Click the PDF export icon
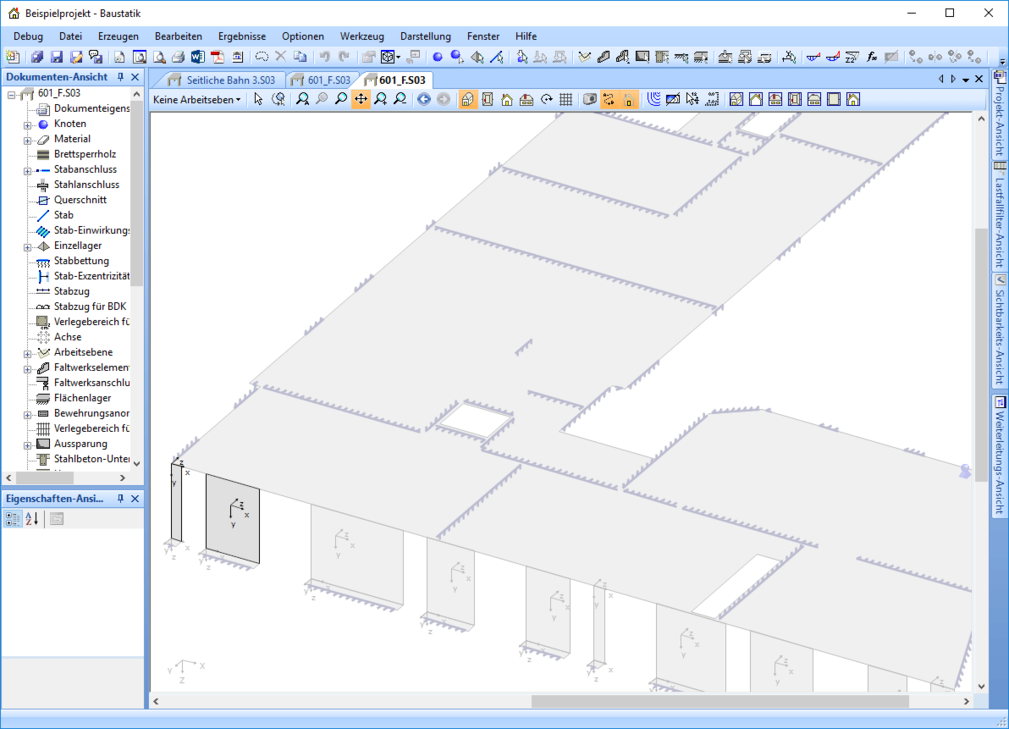The image size is (1009, 729). tap(217, 57)
